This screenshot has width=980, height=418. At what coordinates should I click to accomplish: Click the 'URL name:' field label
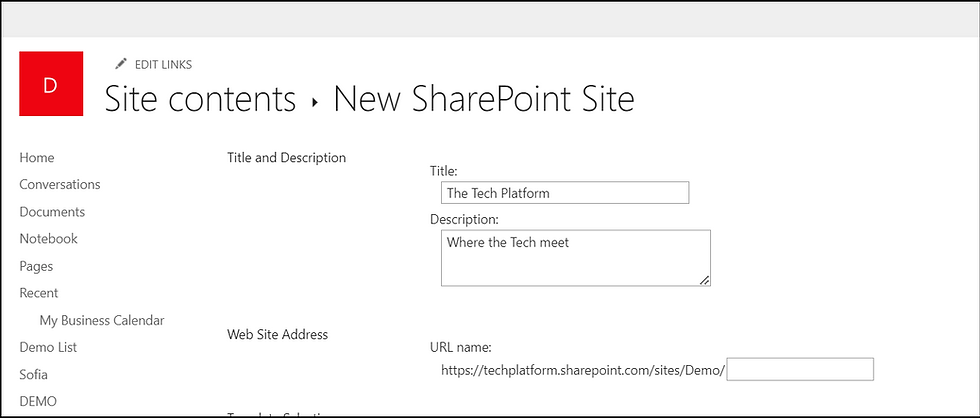[461, 348]
